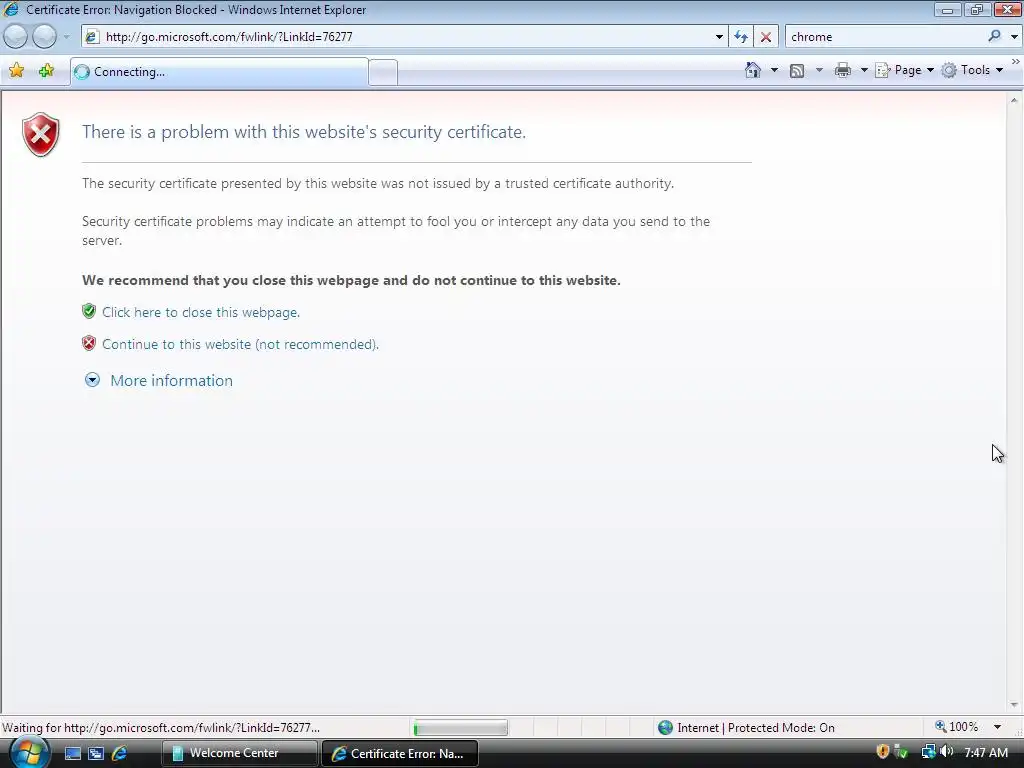Screen dimensions: 1024x768
Task: Click the IE logo in title bar
Action: click(11, 9)
